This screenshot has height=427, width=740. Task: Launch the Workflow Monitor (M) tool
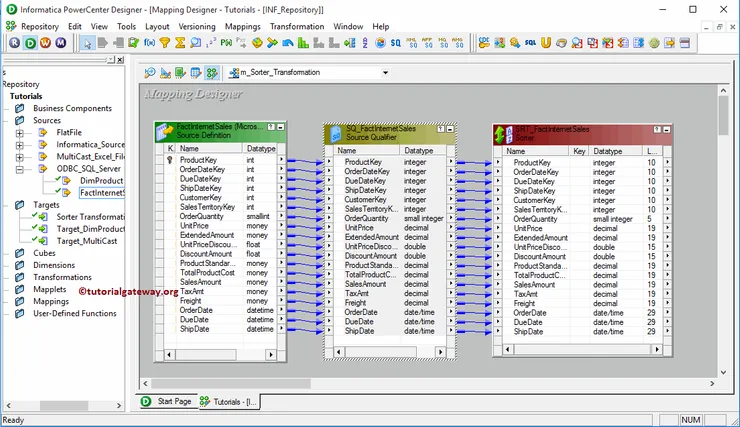tap(60, 43)
